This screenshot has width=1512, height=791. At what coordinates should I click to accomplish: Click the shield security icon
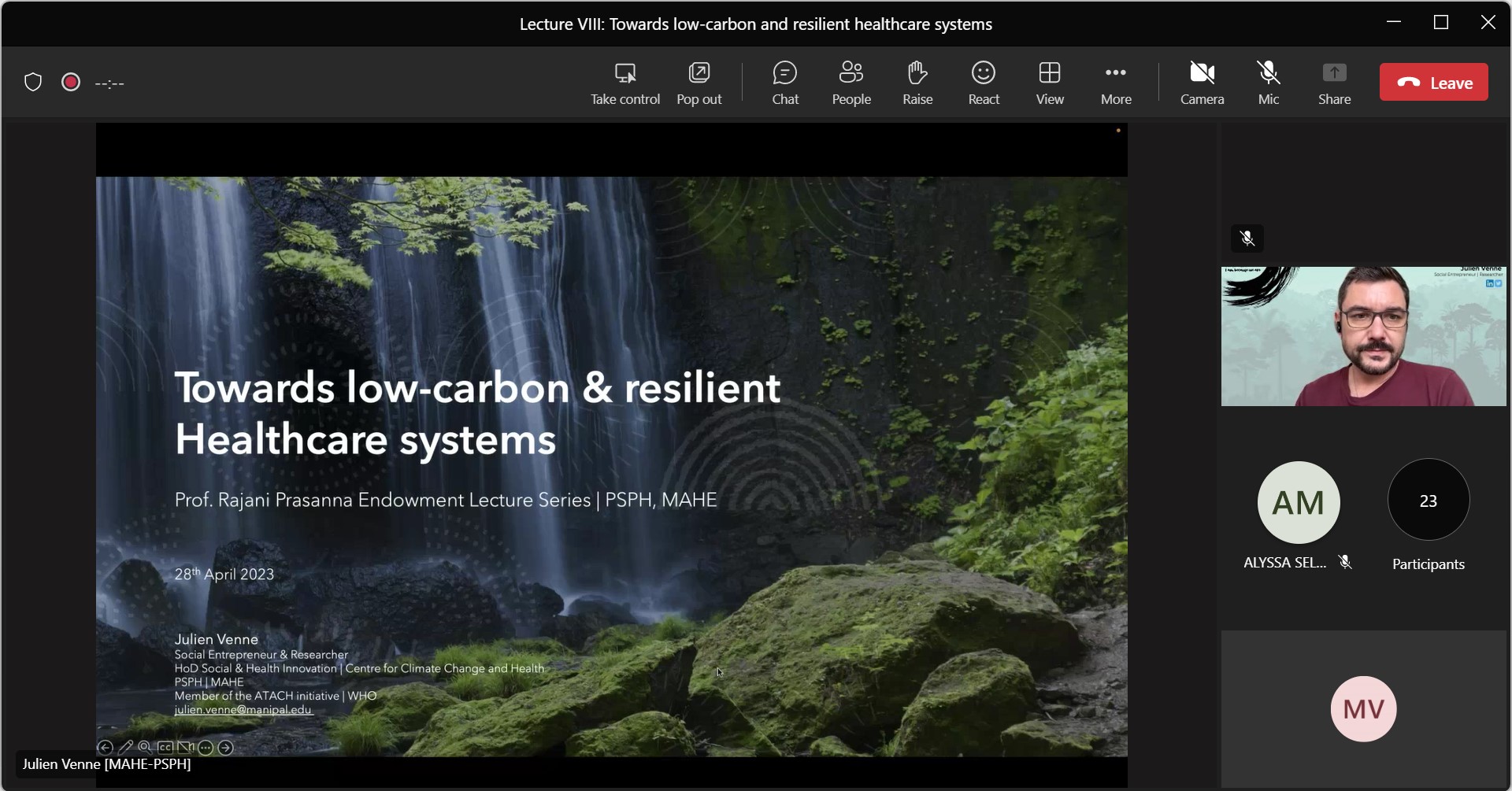pyautogui.click(x=33, y=83)
